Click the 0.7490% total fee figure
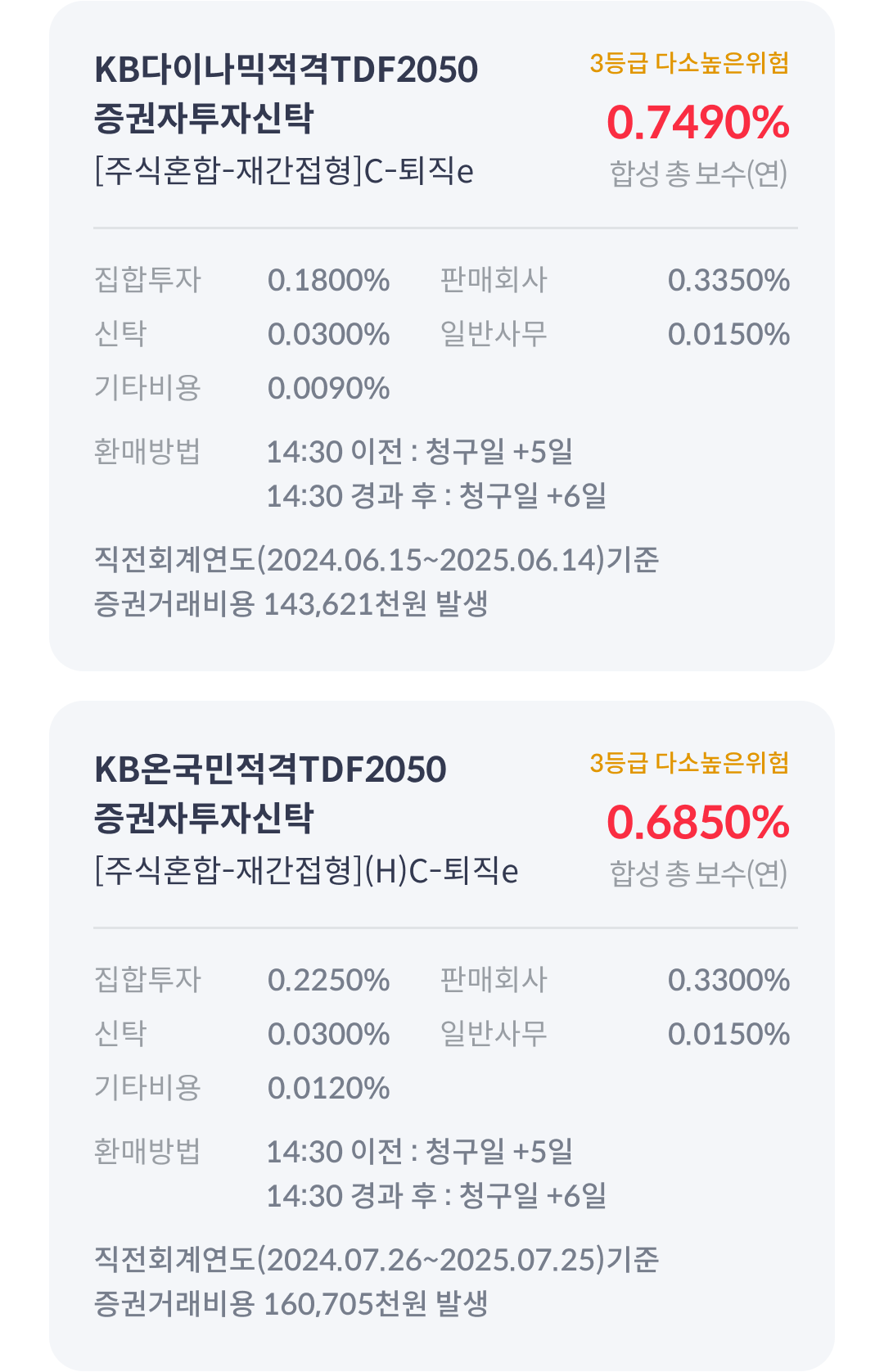 (x=697, y=123)
